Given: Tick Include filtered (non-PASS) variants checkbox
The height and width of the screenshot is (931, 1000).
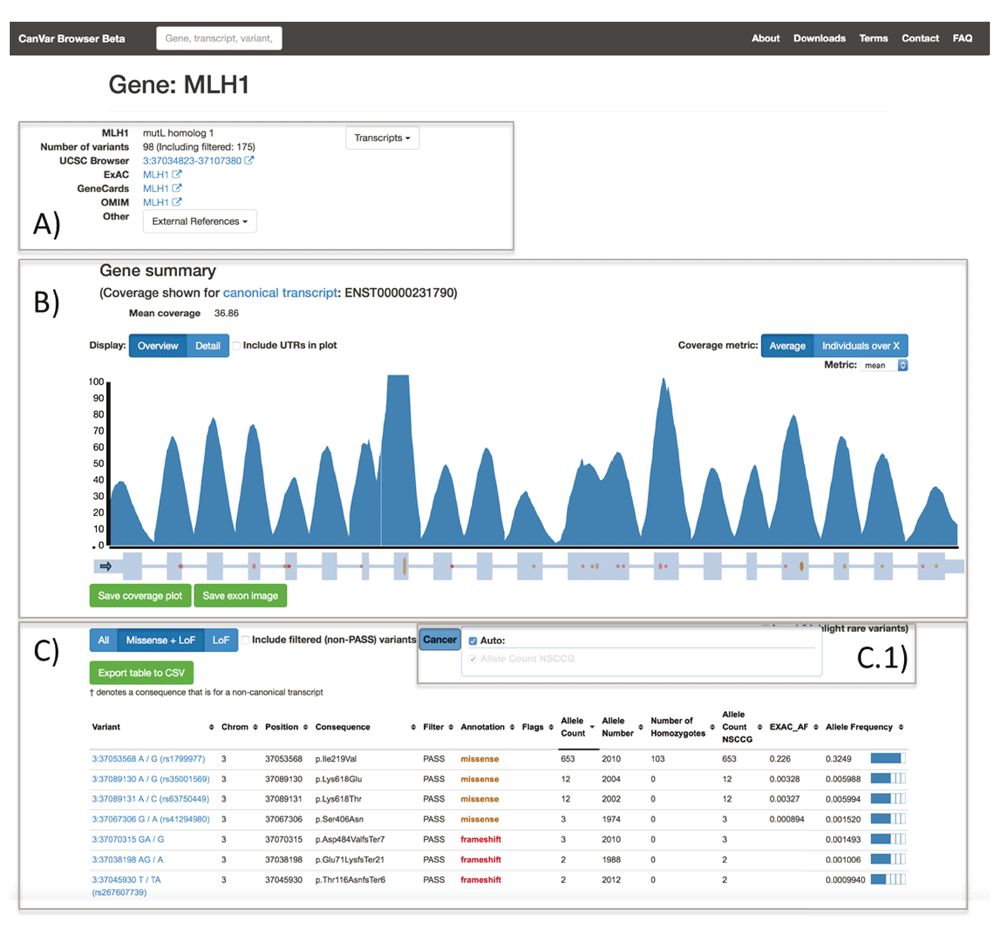Looking at the screenshot, I should point(246,640).
